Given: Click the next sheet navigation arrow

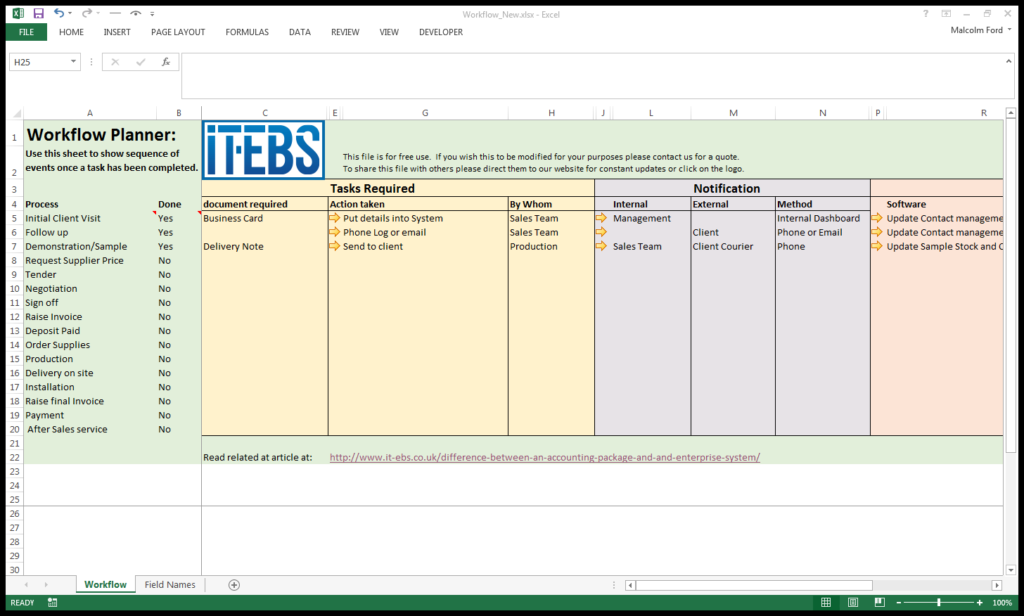Looking at the screenshot, I should click(46, 585).
